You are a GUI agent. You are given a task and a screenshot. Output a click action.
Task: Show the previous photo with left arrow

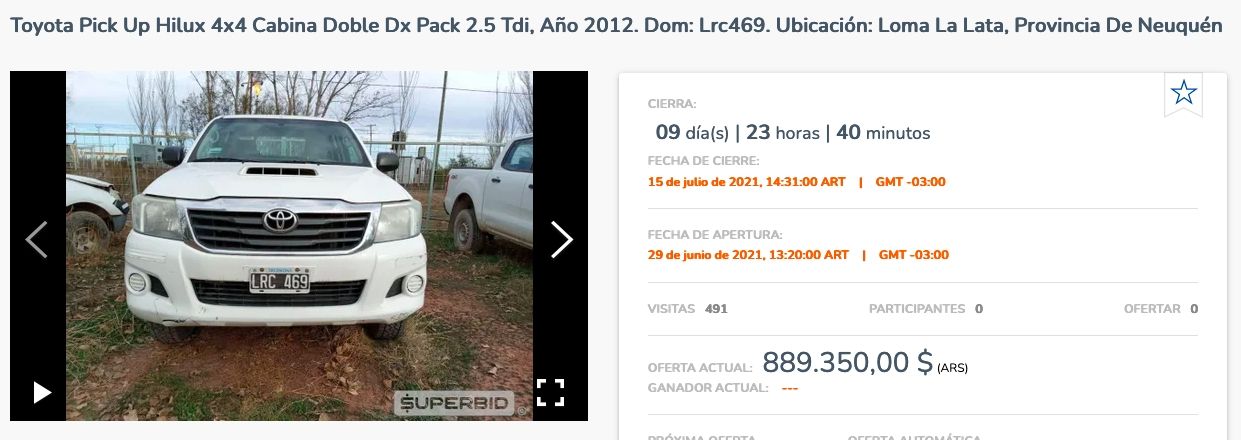pyautogui.click(x=36, y=240)
